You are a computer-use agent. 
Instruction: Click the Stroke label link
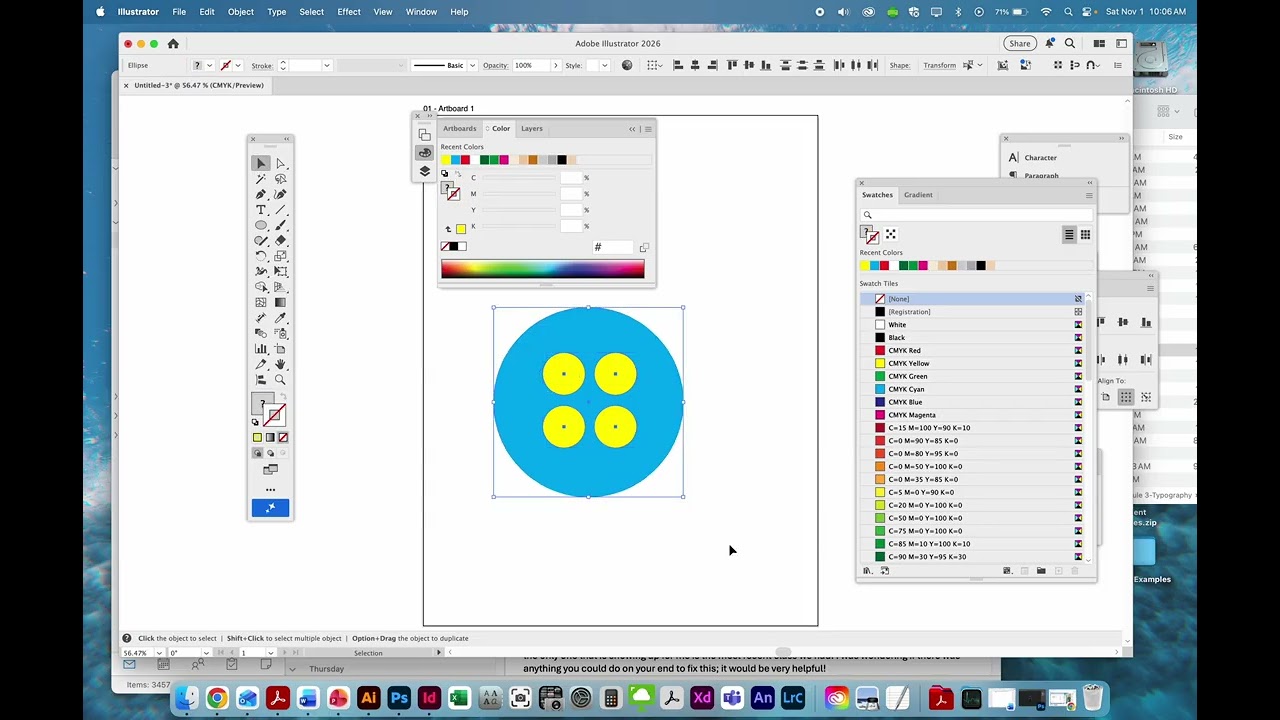262,66
